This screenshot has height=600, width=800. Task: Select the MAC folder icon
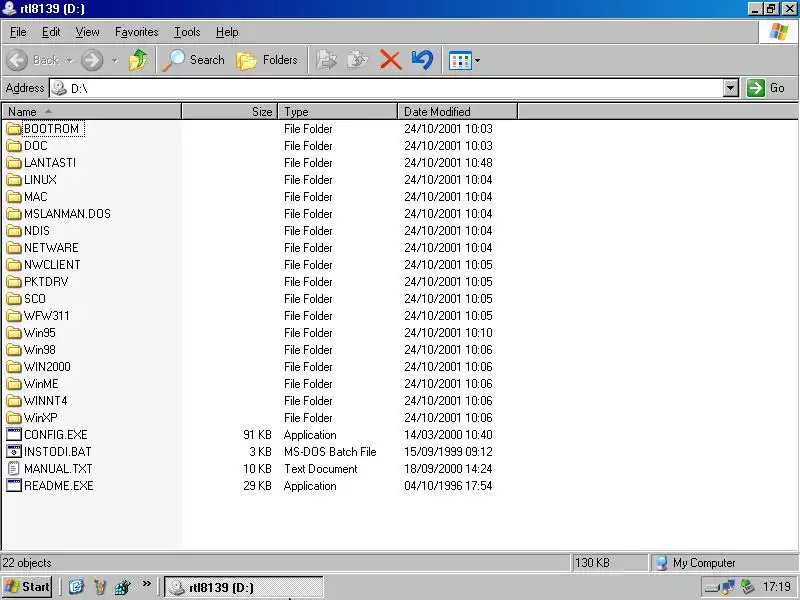point(14,197)
